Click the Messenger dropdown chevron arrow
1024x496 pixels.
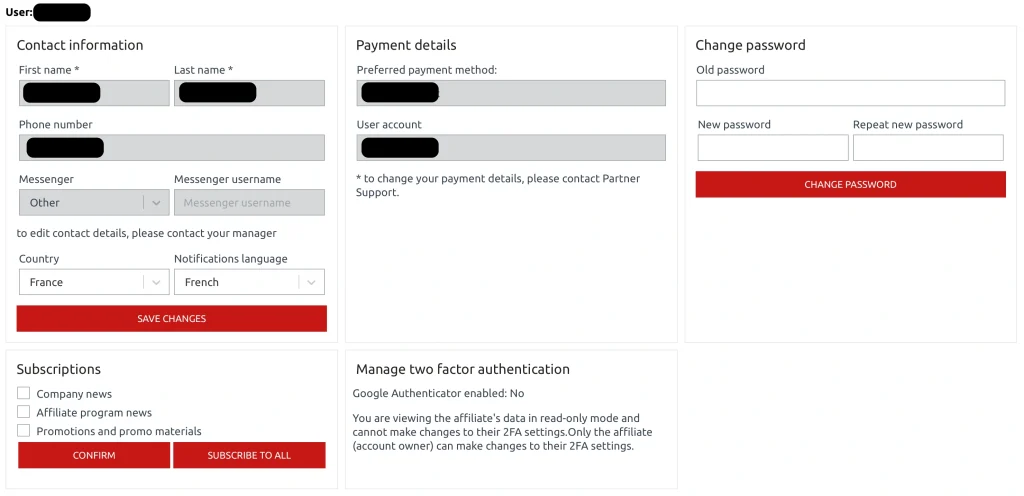coord(156,203)
